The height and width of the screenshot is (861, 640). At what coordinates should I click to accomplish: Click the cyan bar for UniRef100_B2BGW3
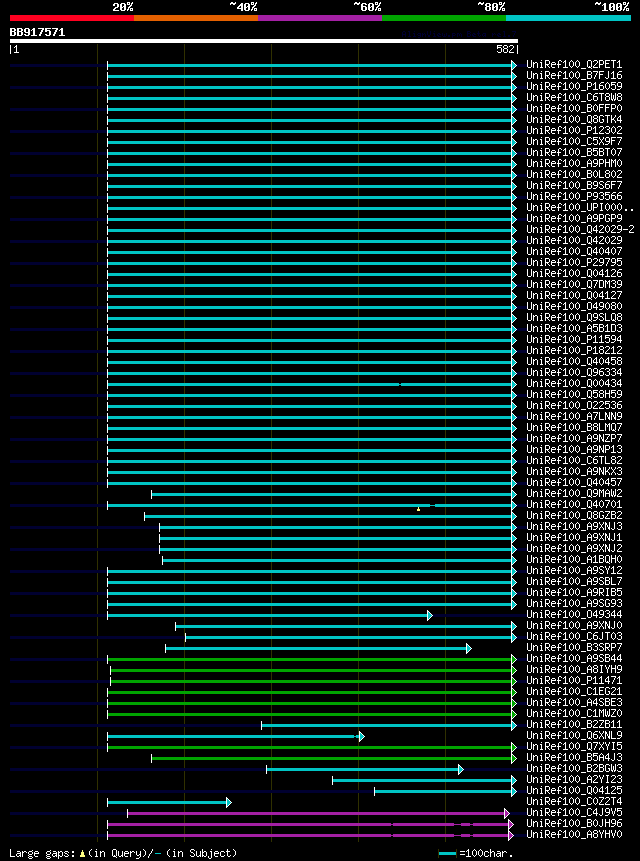pos(365,770)
